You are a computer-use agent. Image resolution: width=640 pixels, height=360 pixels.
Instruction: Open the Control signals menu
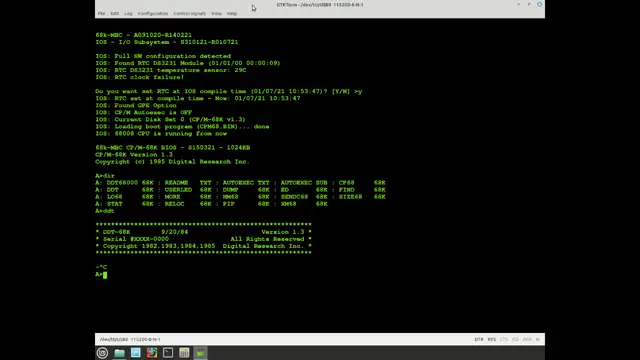tap(189, 13)
